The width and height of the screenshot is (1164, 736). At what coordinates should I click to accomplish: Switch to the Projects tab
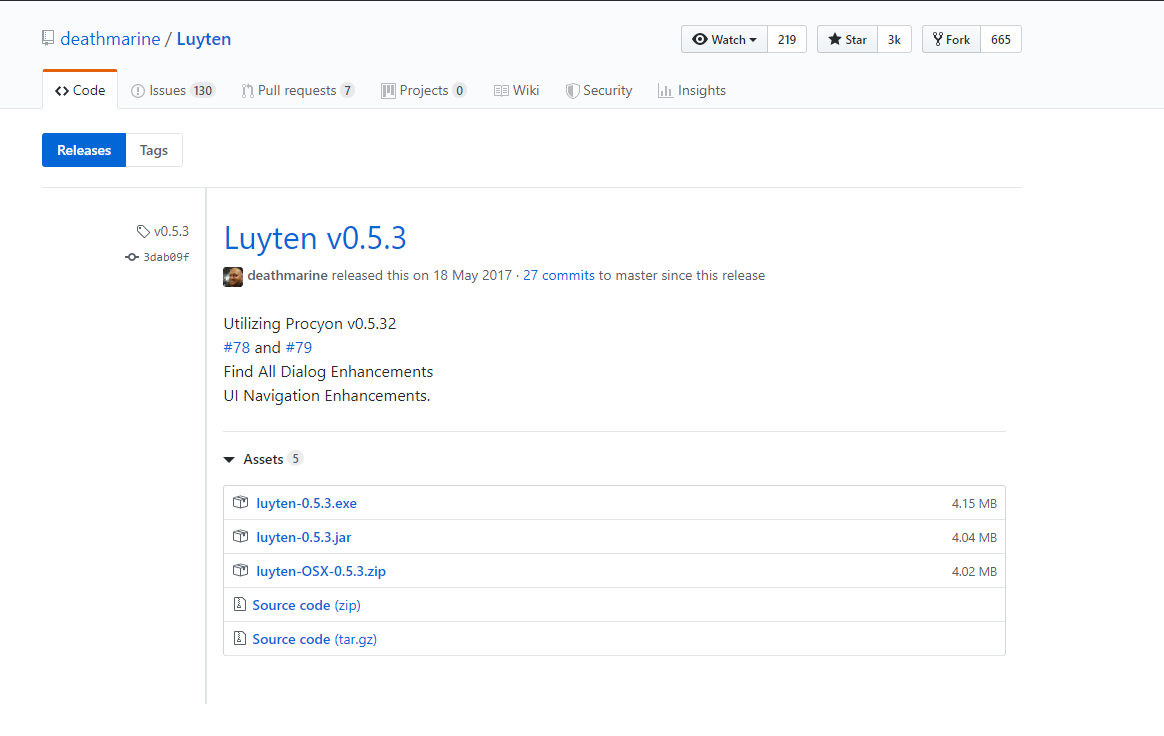click(x=423, y=91)
